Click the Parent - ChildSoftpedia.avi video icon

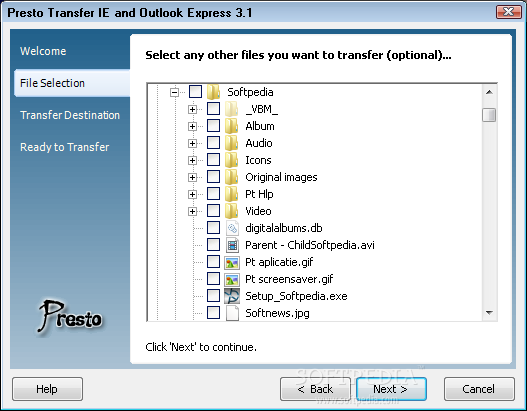232,245
